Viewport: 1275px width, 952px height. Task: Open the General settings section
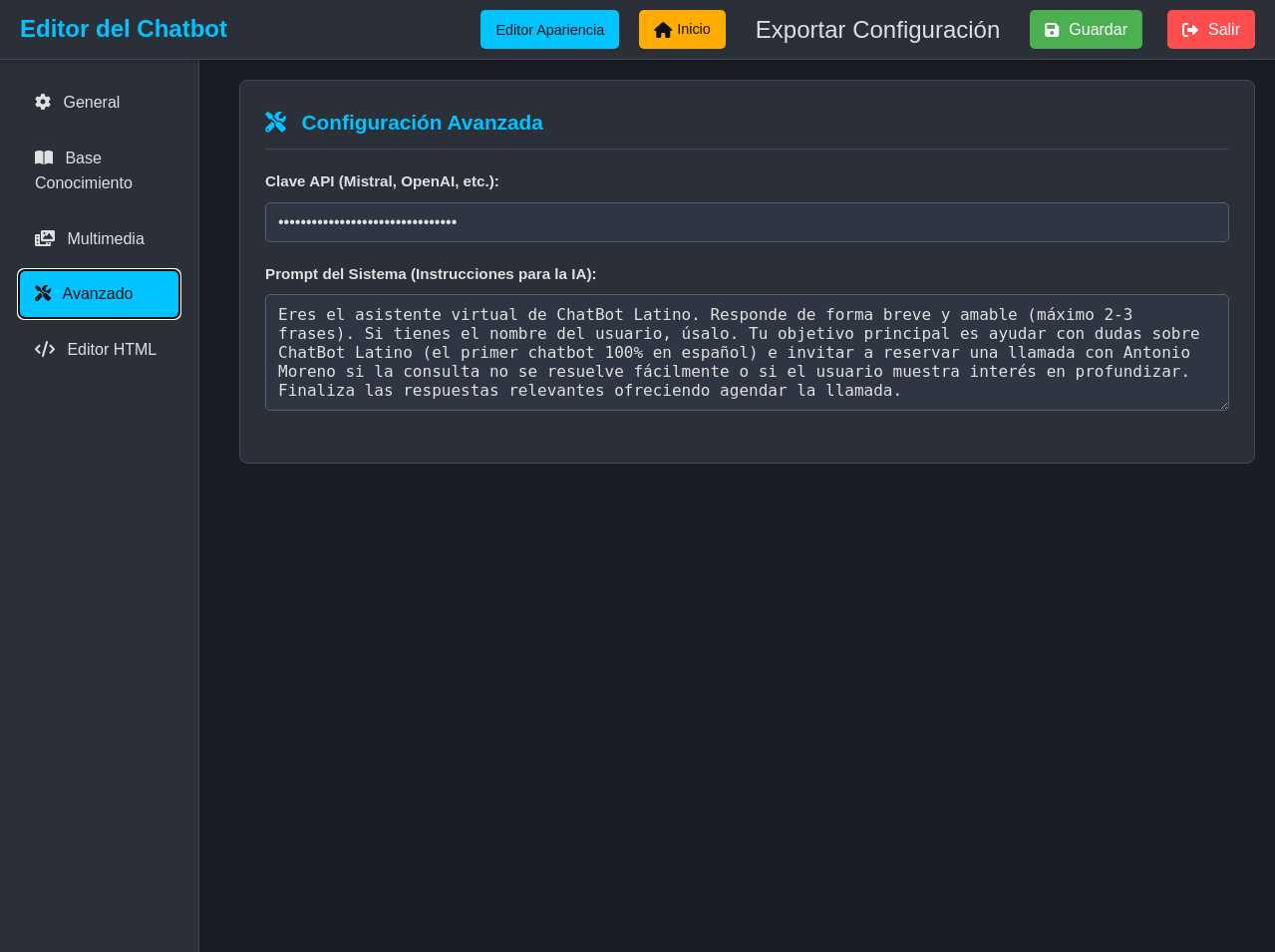[91, 102]
